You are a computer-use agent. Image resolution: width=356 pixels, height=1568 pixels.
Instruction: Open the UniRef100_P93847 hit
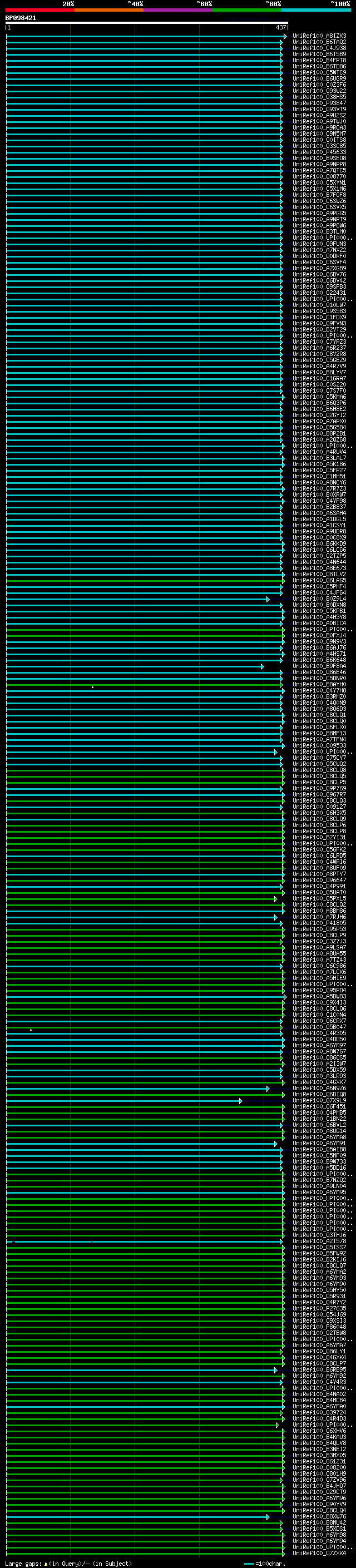[319, 103]
